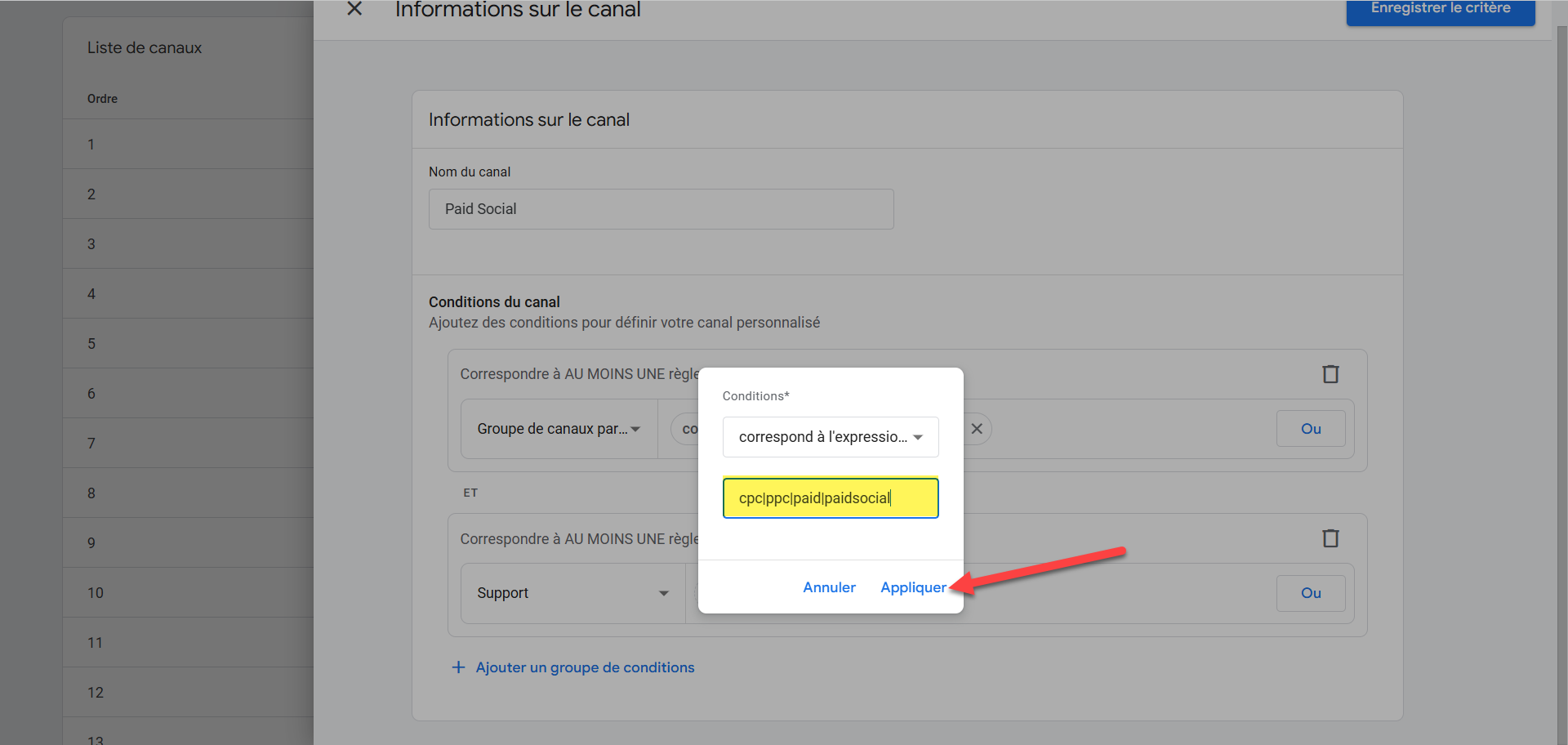
Task: Cancel the condition with Annuler
Action: pyautogui.click(x=829, y=587)
